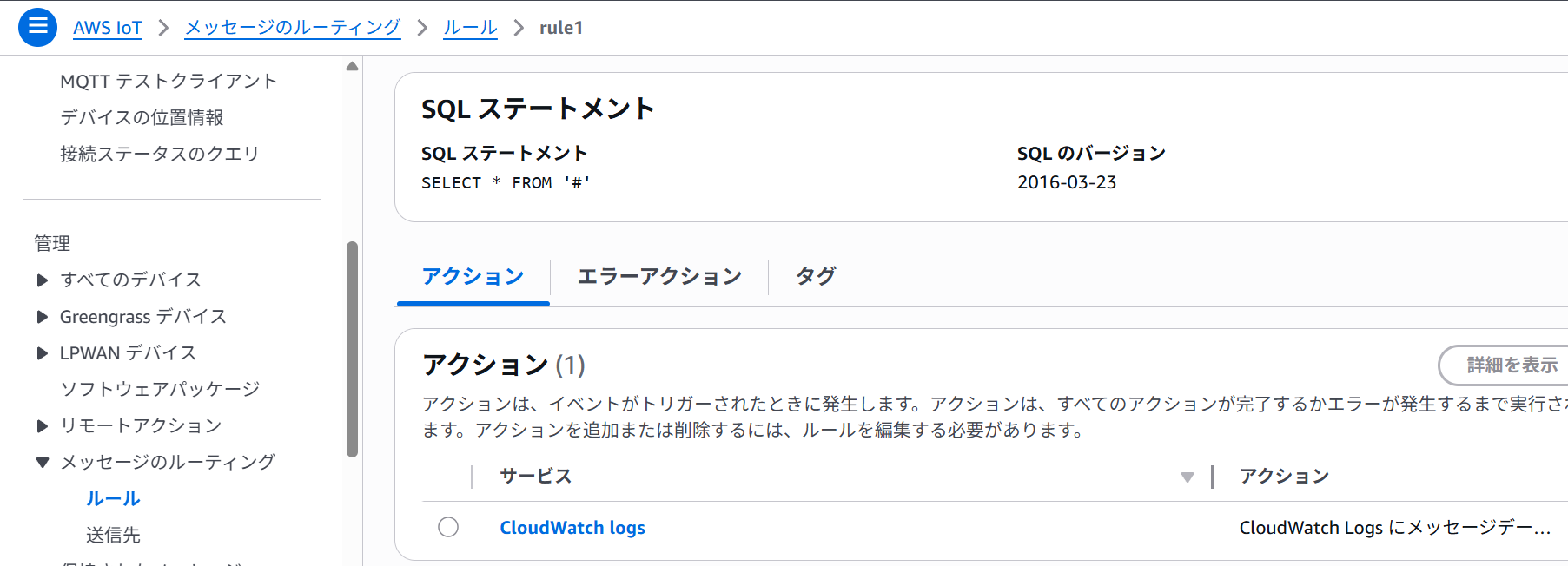Select ルール under message routing
Image resolution: width=1568 pixels, height=566 pixels.
113,498
